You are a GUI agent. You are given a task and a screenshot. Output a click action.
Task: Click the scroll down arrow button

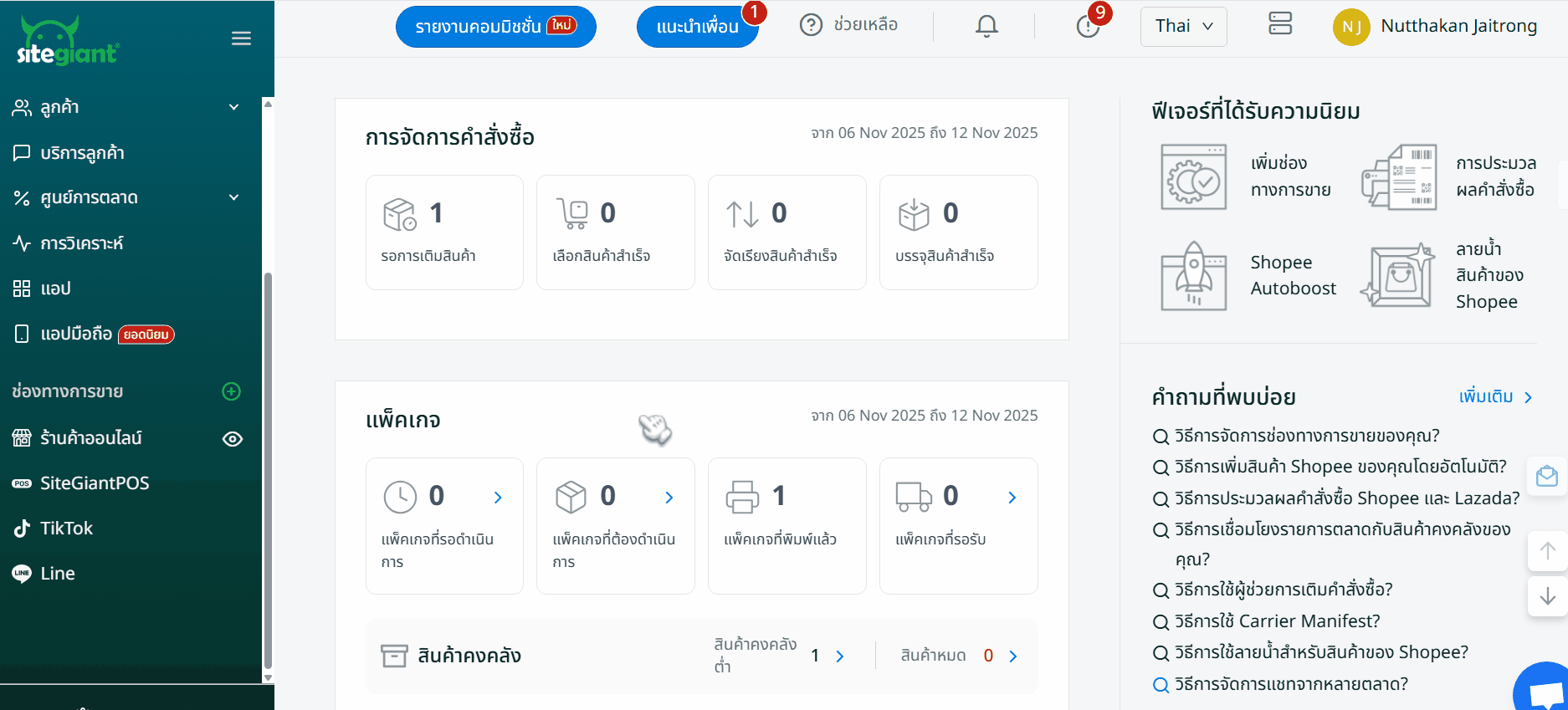click(1547, 596)
